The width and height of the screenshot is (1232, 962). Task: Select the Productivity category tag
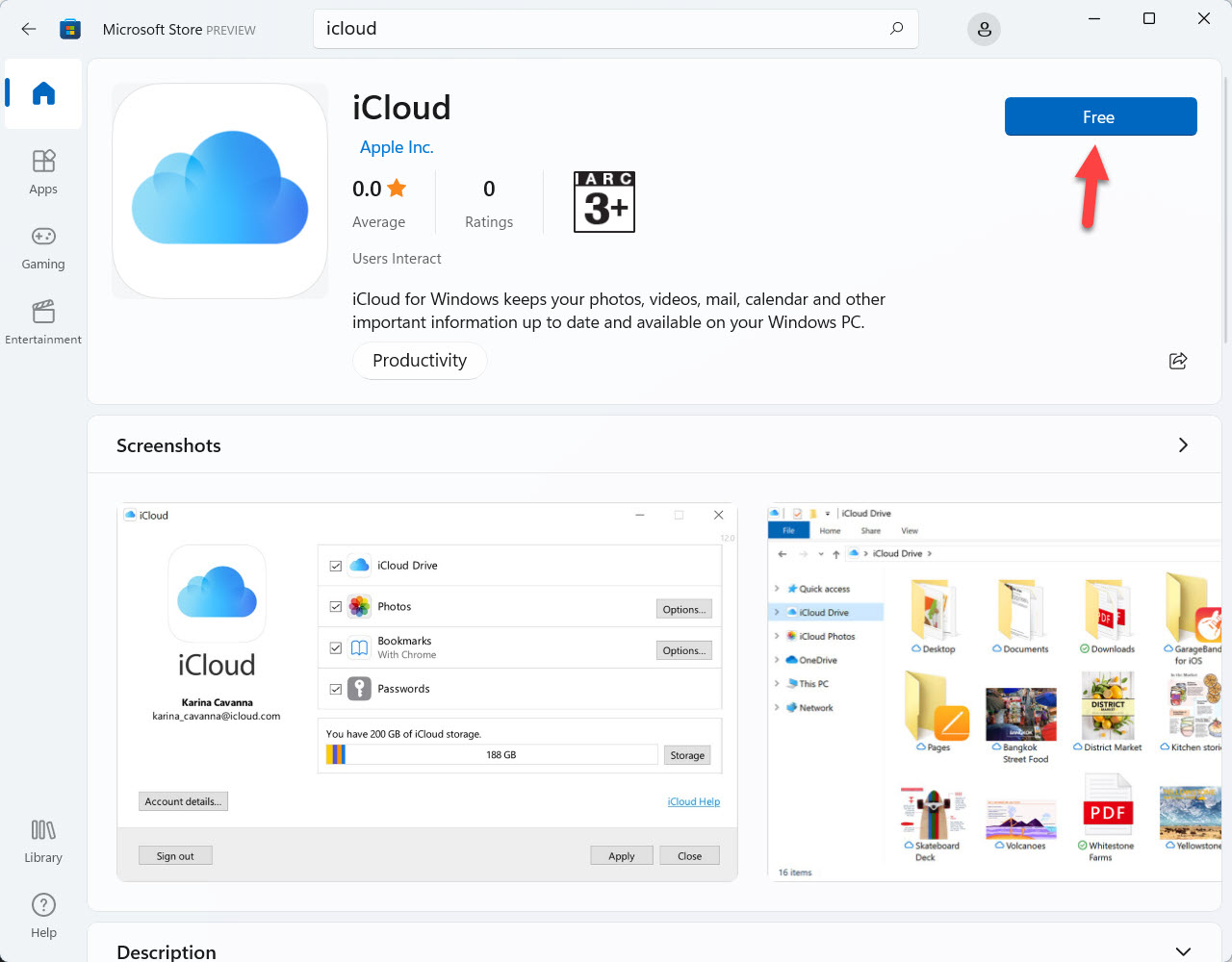(420, 361)
